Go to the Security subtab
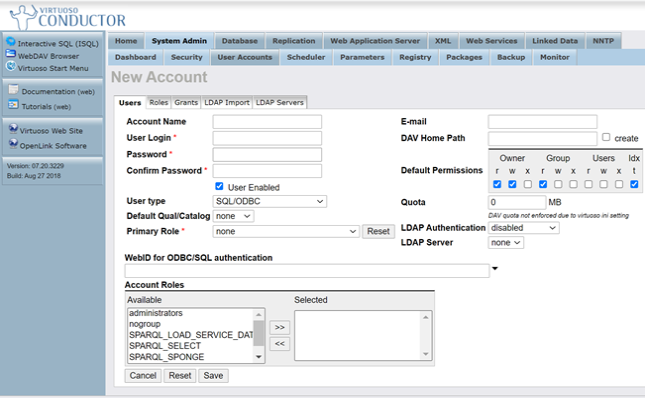This screenshot has height=398, width=645. click(x=187, y=58)
